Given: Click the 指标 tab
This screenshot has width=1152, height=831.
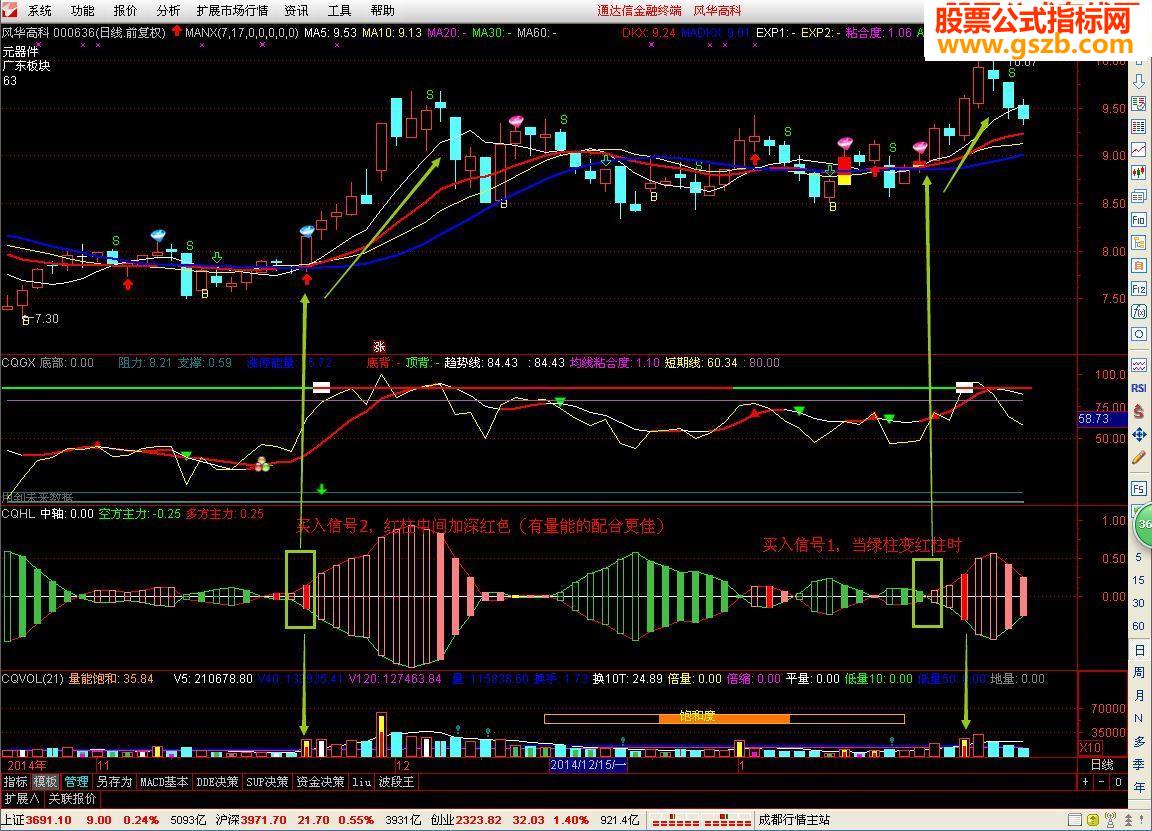Looking at the screenshot, I should click(15, 782).
